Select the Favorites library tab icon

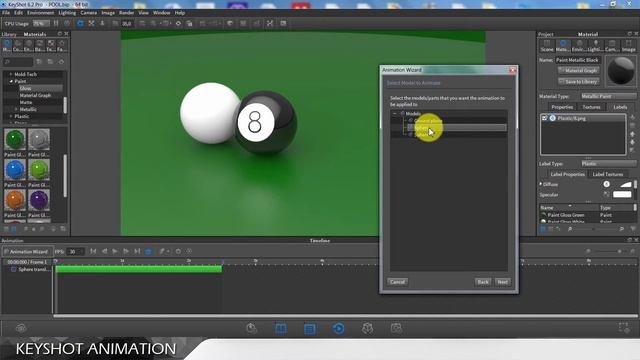pyautogui.click(x=62, y=45)
